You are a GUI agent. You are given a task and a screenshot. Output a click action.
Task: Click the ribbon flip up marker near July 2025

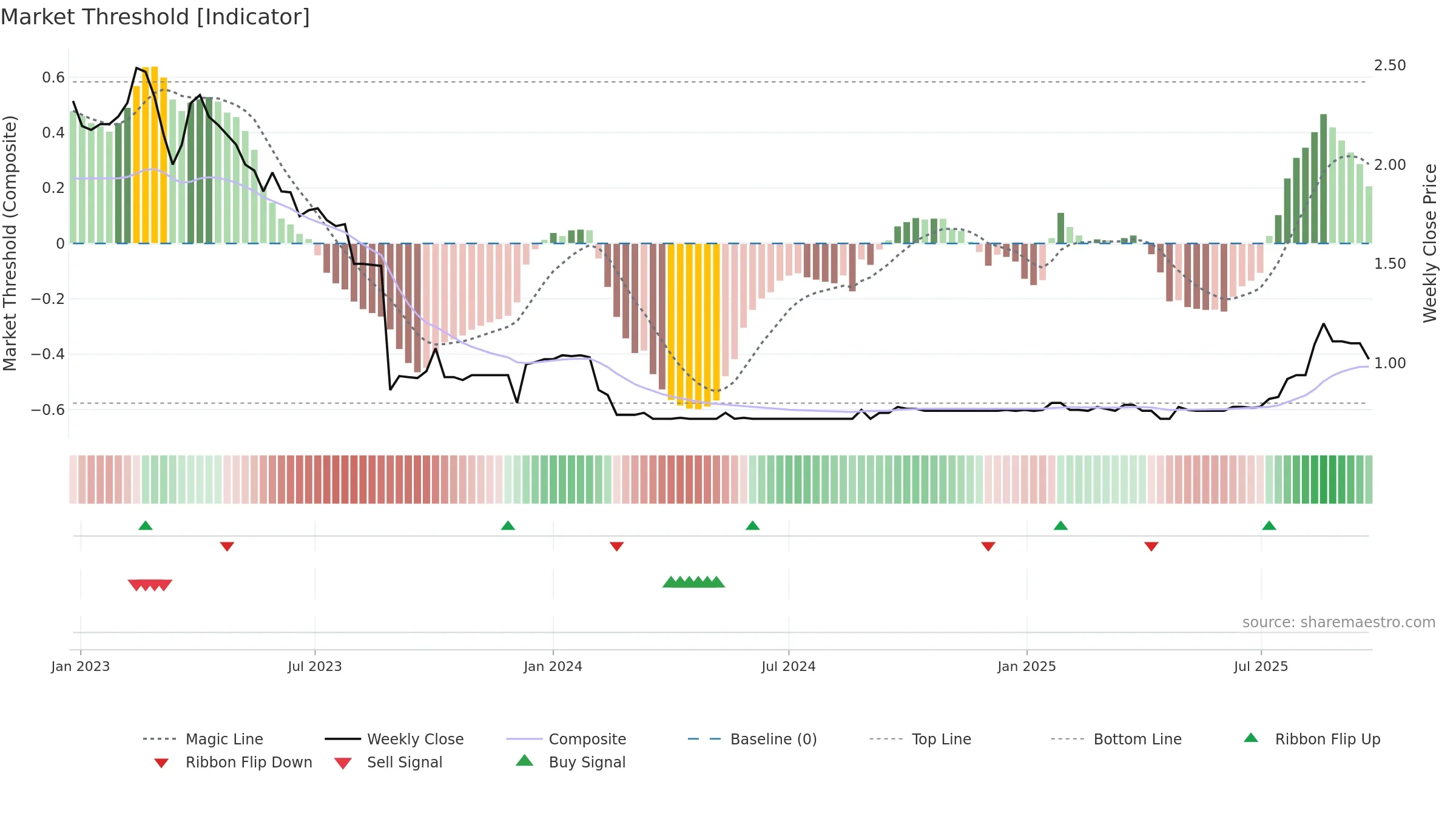pyautogui.click(x=1269, y=525)
